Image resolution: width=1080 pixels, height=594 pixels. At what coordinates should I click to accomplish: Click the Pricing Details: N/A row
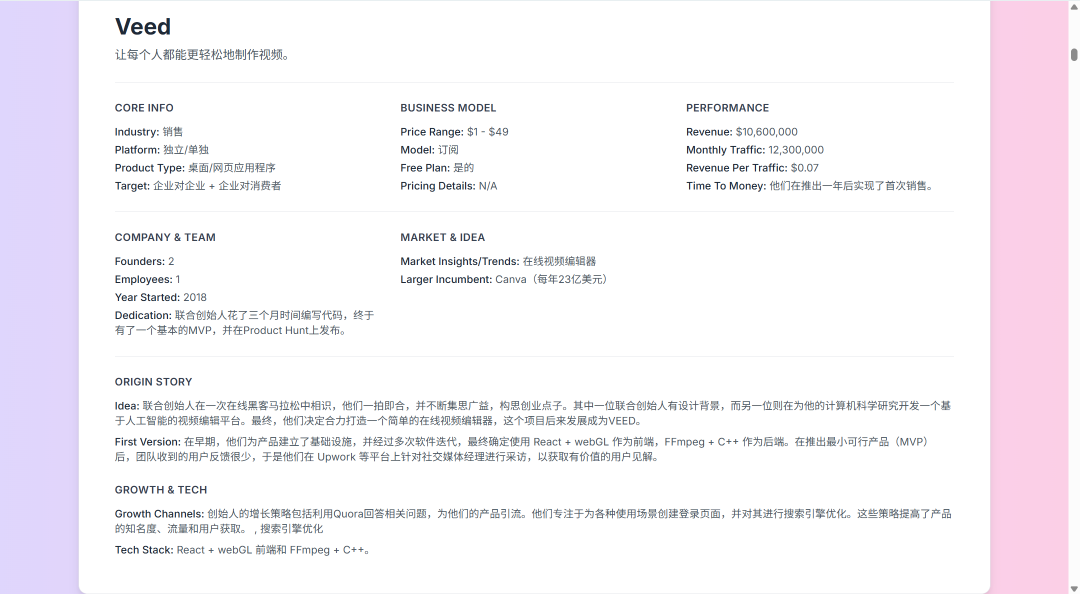click(x=448, y=185)
